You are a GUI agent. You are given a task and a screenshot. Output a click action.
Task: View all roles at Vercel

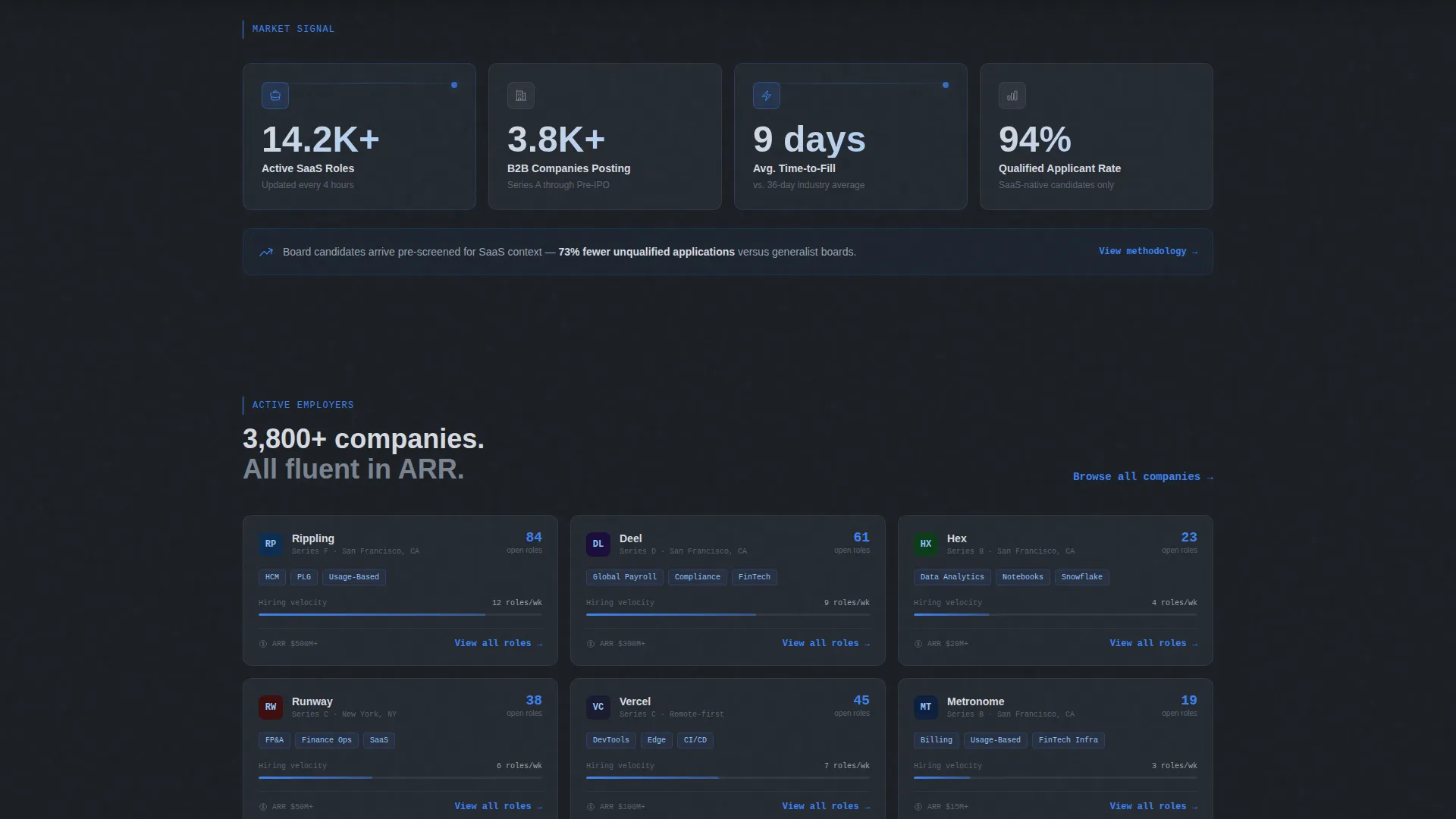826,806
